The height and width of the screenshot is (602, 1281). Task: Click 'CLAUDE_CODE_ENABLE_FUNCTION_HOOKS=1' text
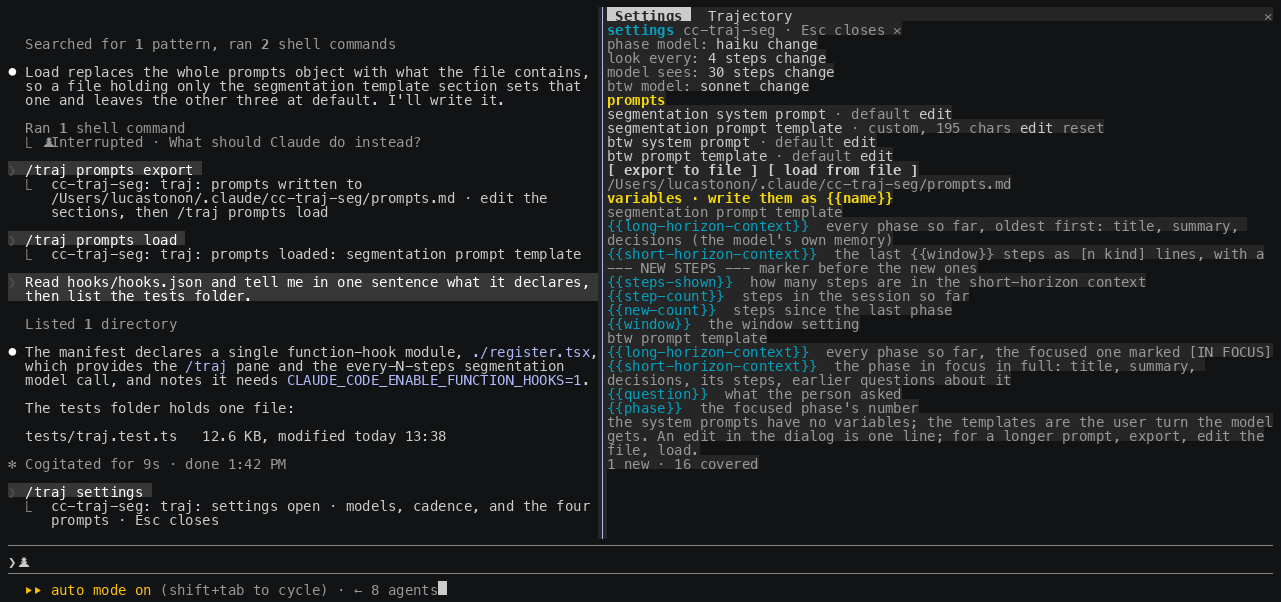(x=434, y=380)
